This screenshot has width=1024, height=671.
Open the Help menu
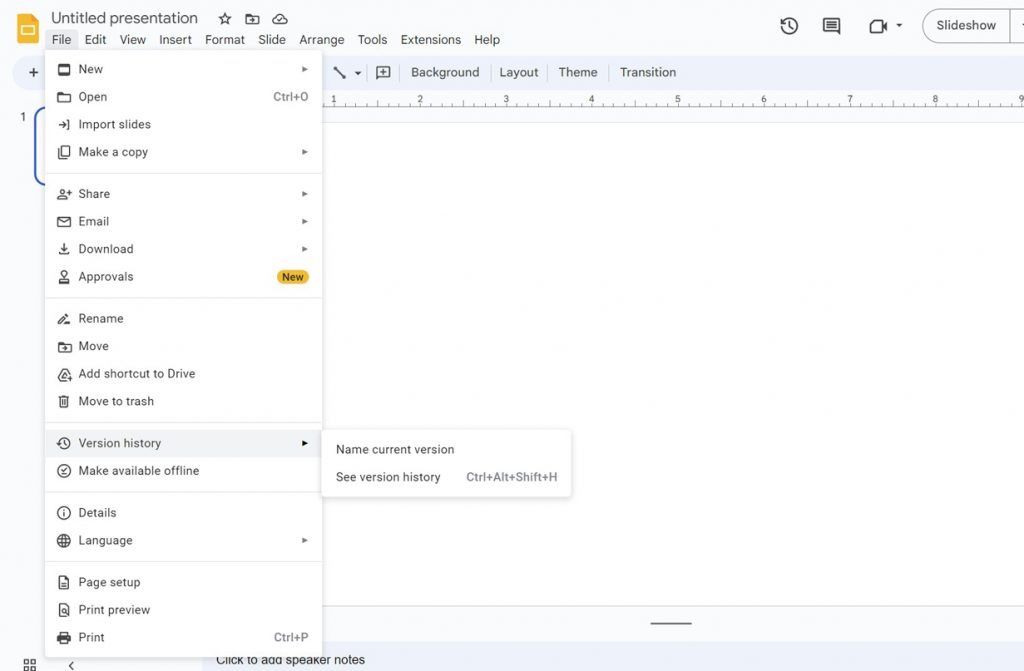(x=487, y=40)
